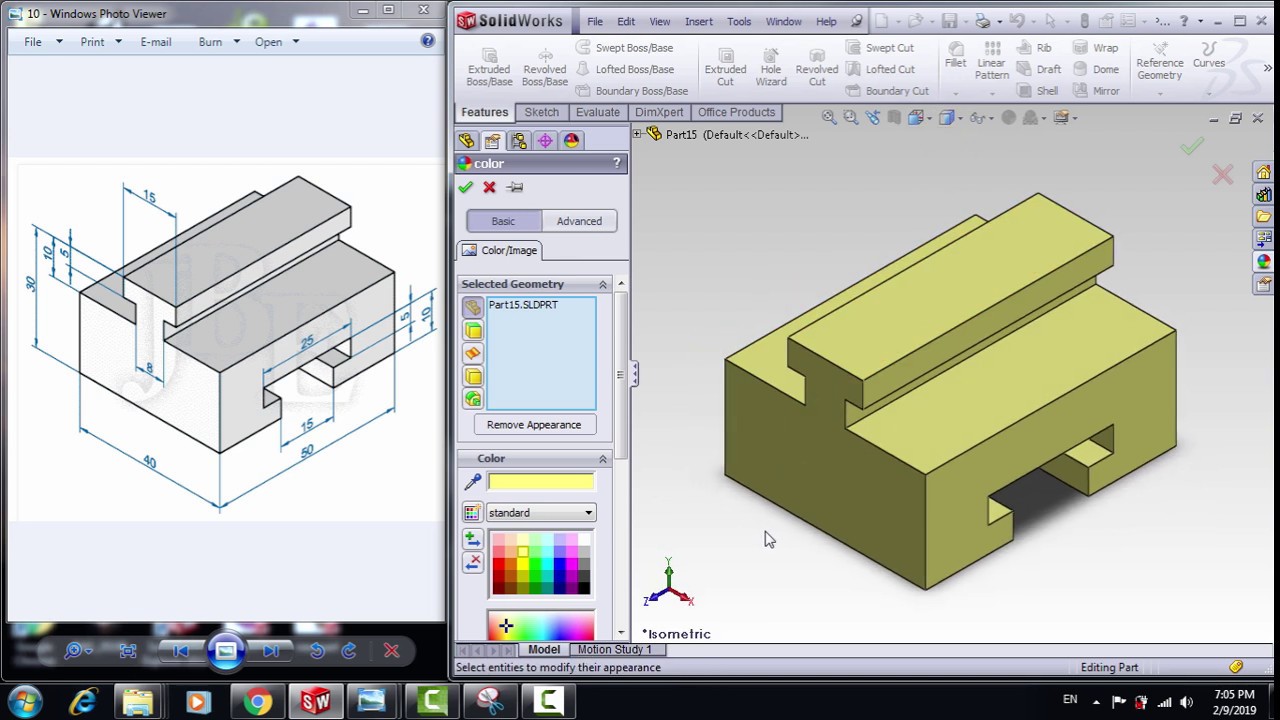The width and height of the screenshot is (1280, 720).
Task: Expand Part15 tree in flyout
Action: coord(637,134)
